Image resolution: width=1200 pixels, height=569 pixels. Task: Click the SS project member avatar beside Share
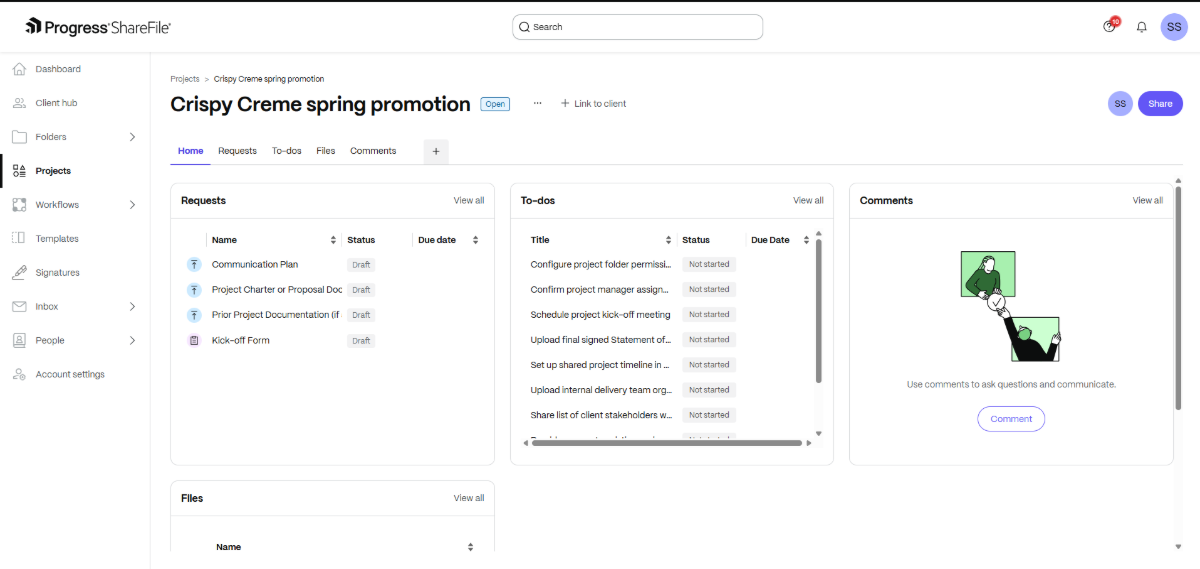click(x=1120, y=104)
